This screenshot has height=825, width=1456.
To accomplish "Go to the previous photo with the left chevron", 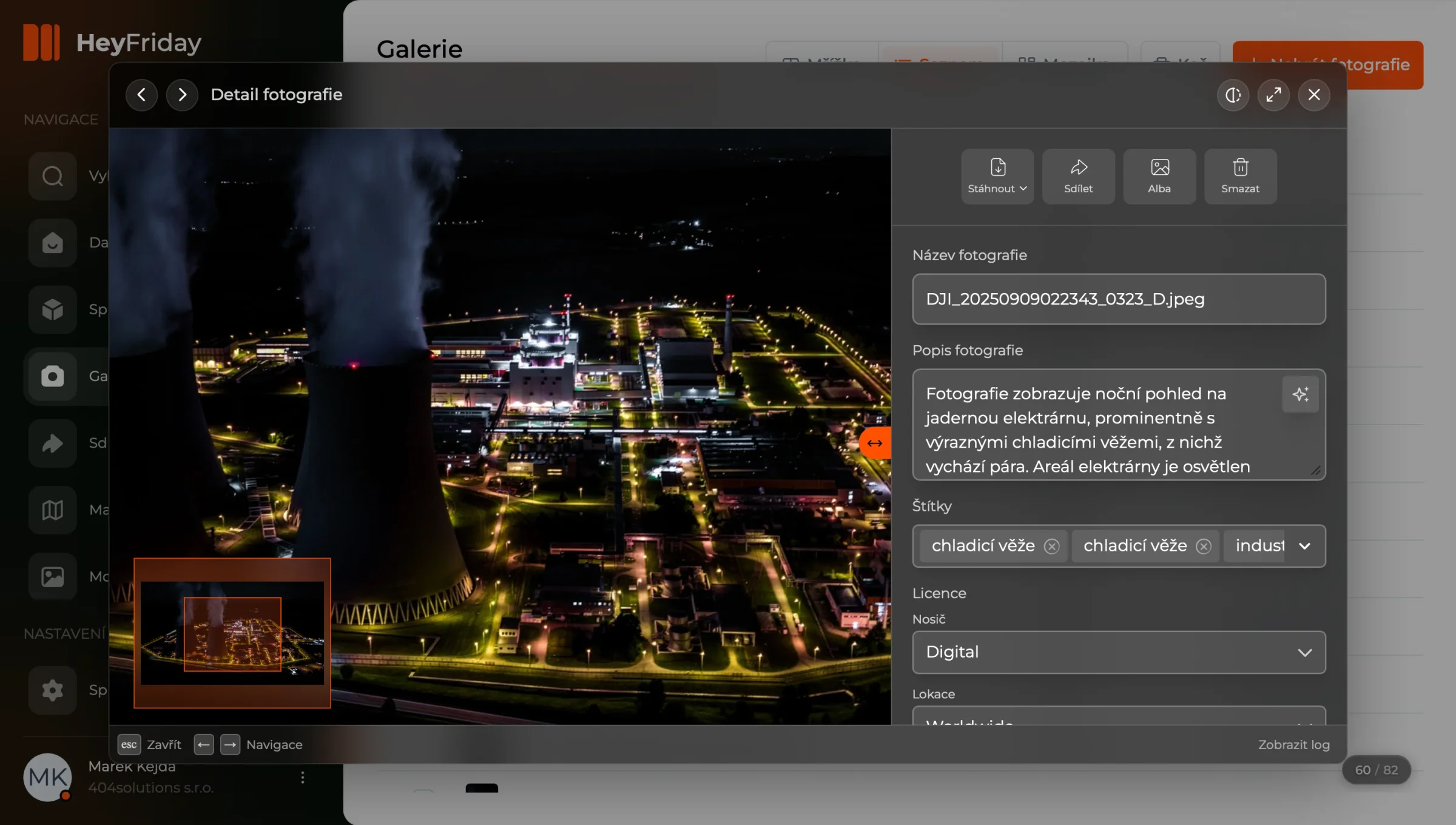I will click(x=141, y=95).
